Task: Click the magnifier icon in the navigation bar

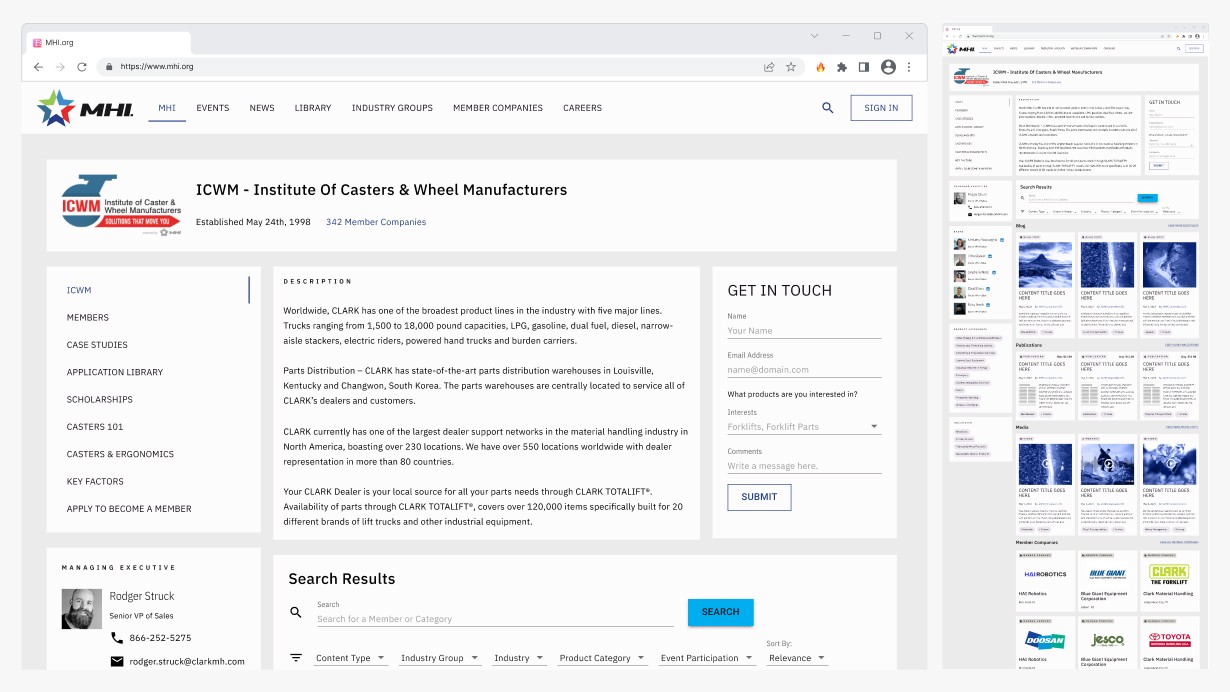Action: point(828,108)
